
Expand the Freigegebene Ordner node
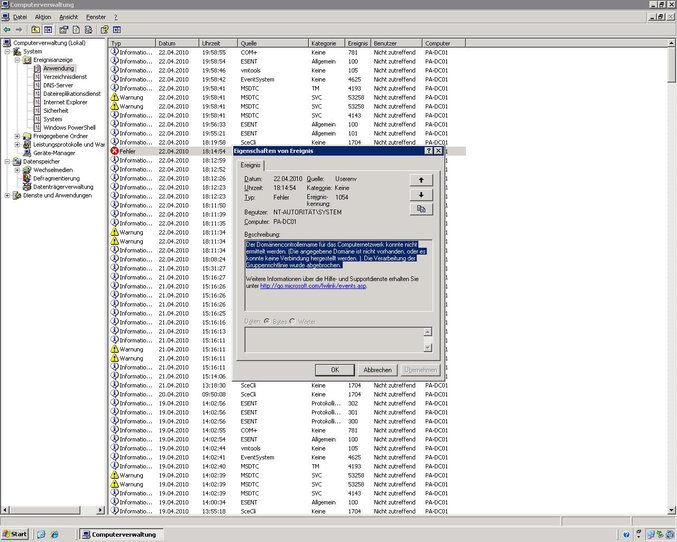pyautogui.click(x=17, y=136)
